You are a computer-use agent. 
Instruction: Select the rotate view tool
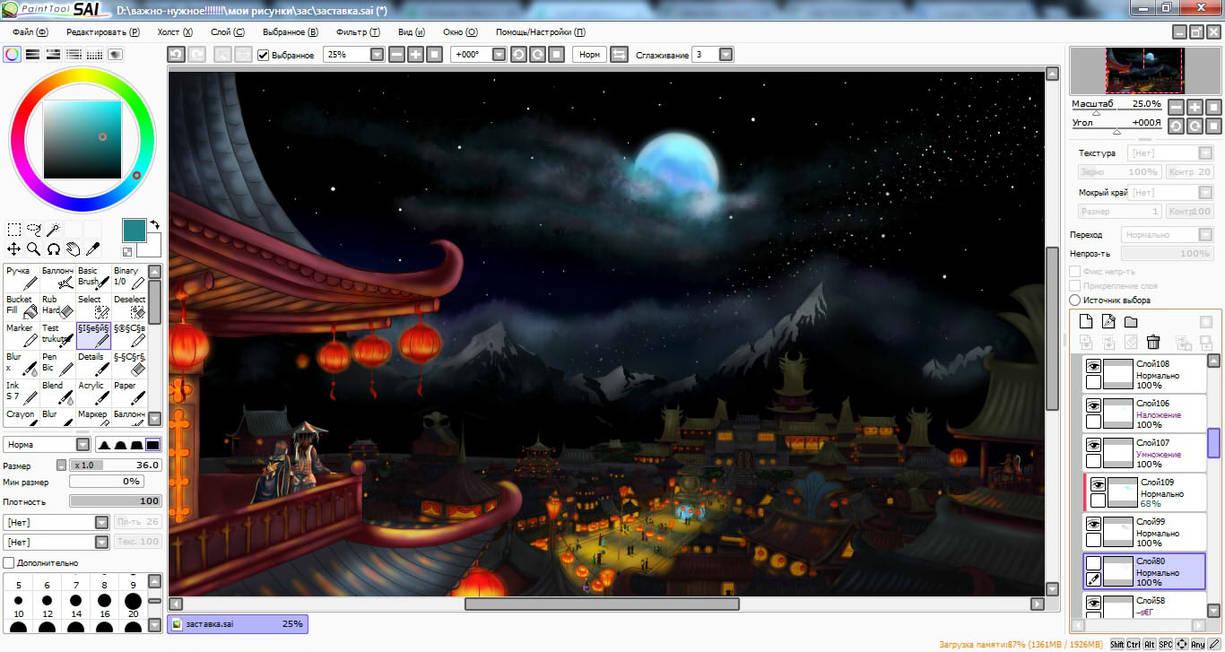[x=53, y=249]
